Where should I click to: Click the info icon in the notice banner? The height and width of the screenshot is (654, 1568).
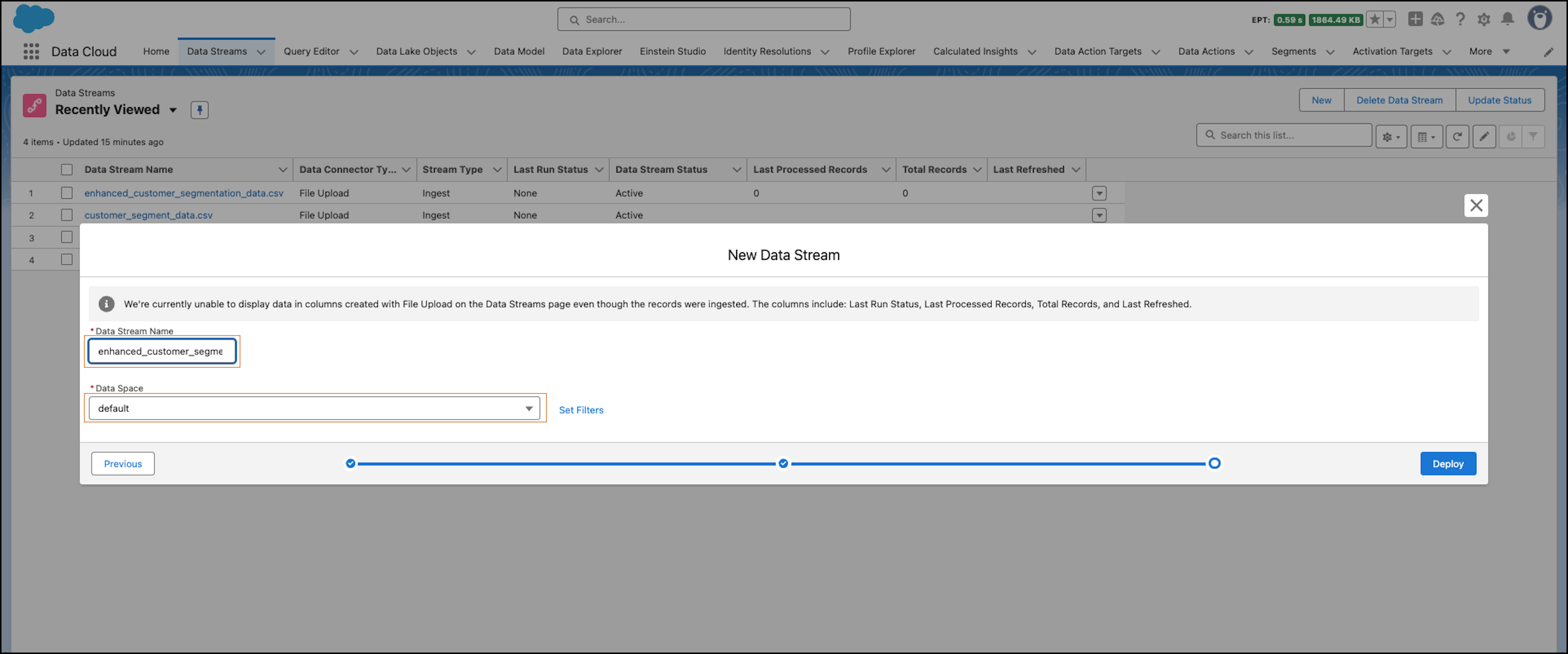point(107,304)
